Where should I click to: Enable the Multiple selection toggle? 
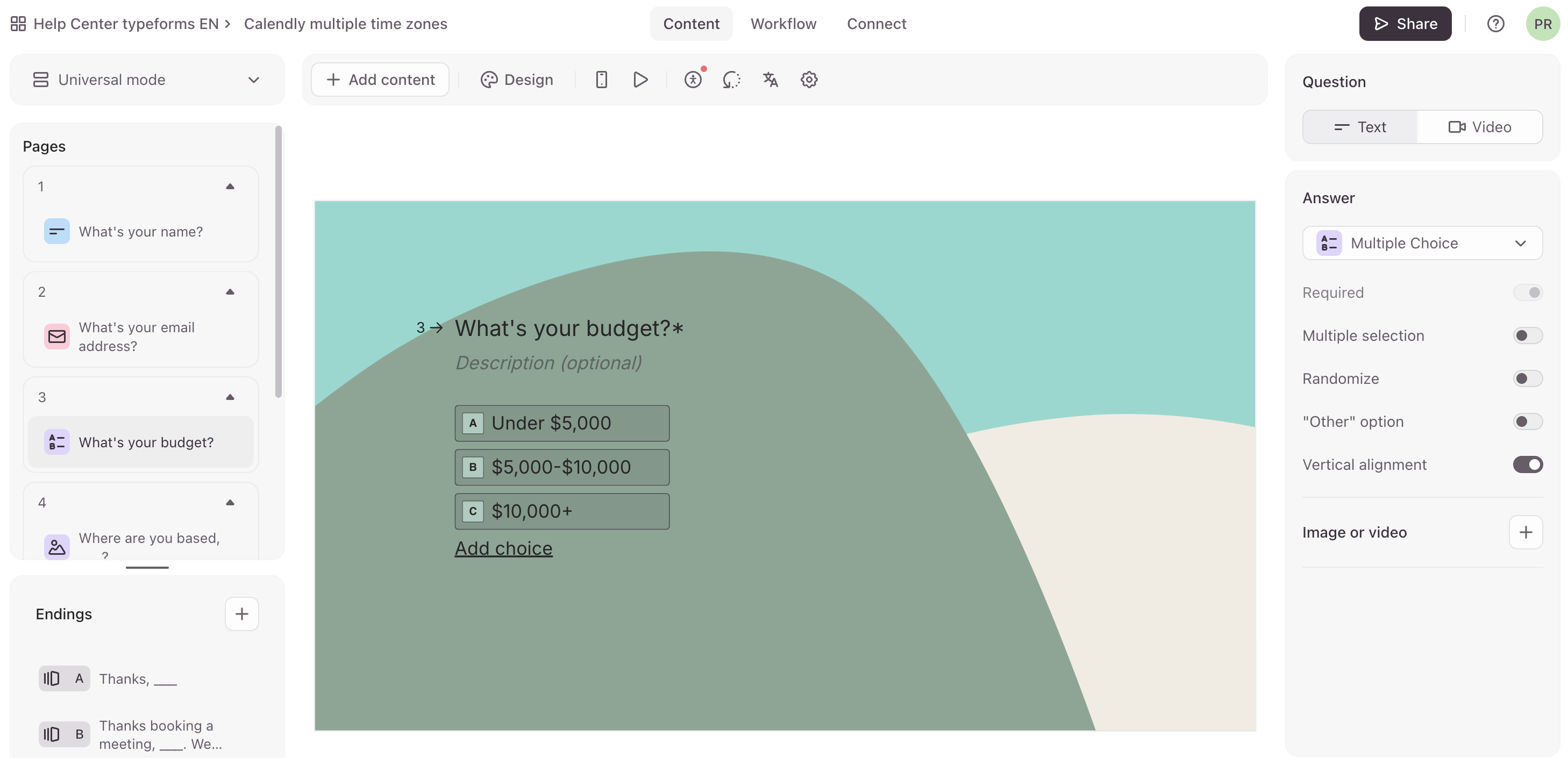(1527, 336)
